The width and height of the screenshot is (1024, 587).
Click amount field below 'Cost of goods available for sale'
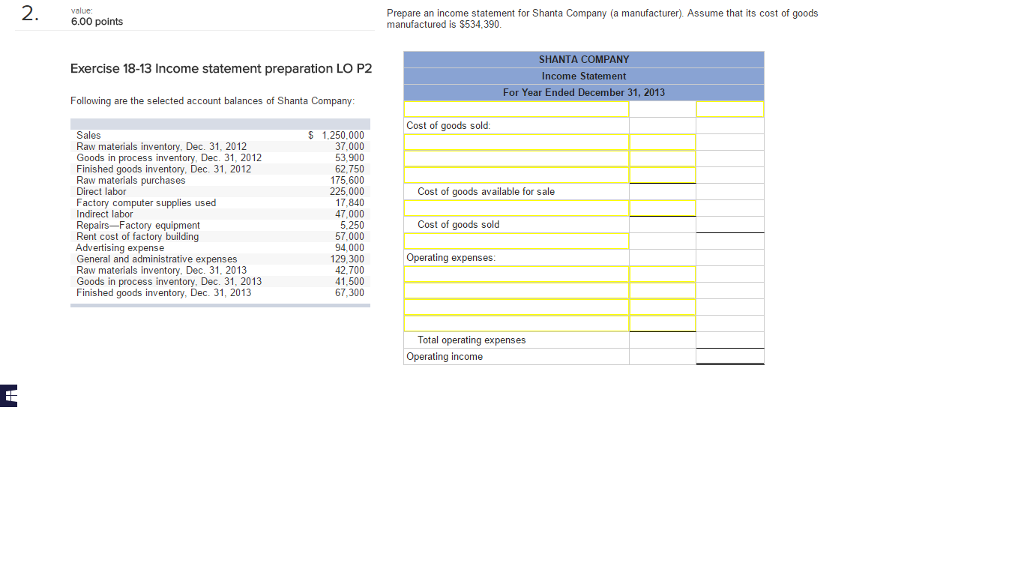point(662,208)
